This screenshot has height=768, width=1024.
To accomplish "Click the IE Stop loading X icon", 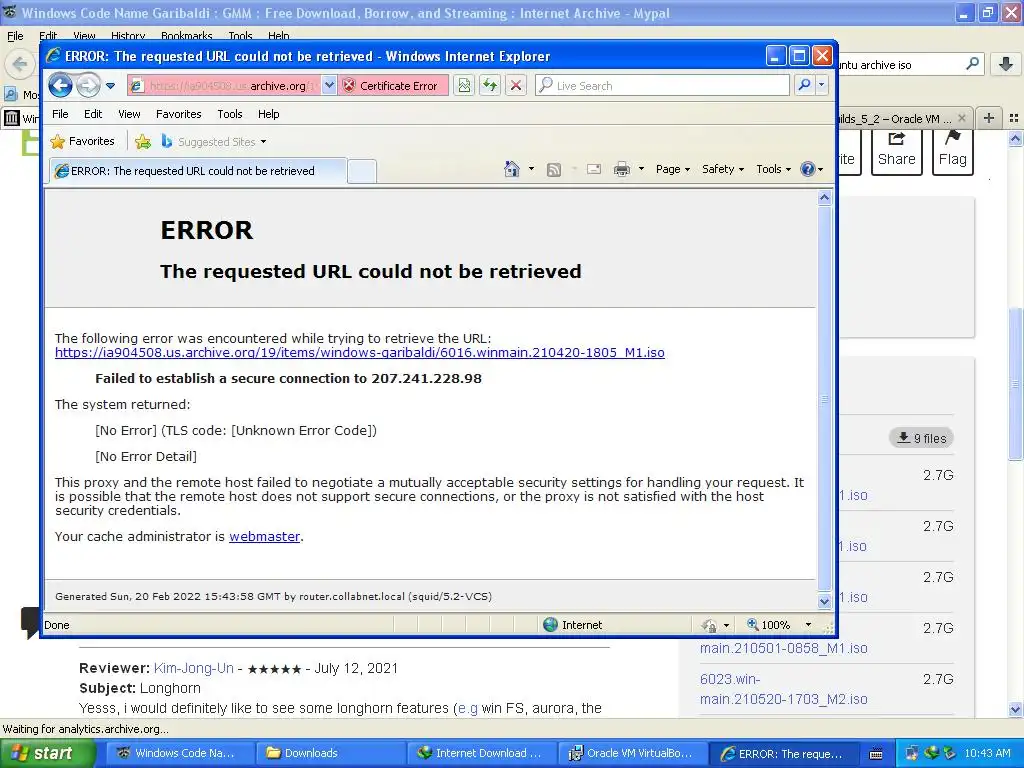I will [516, 86].
